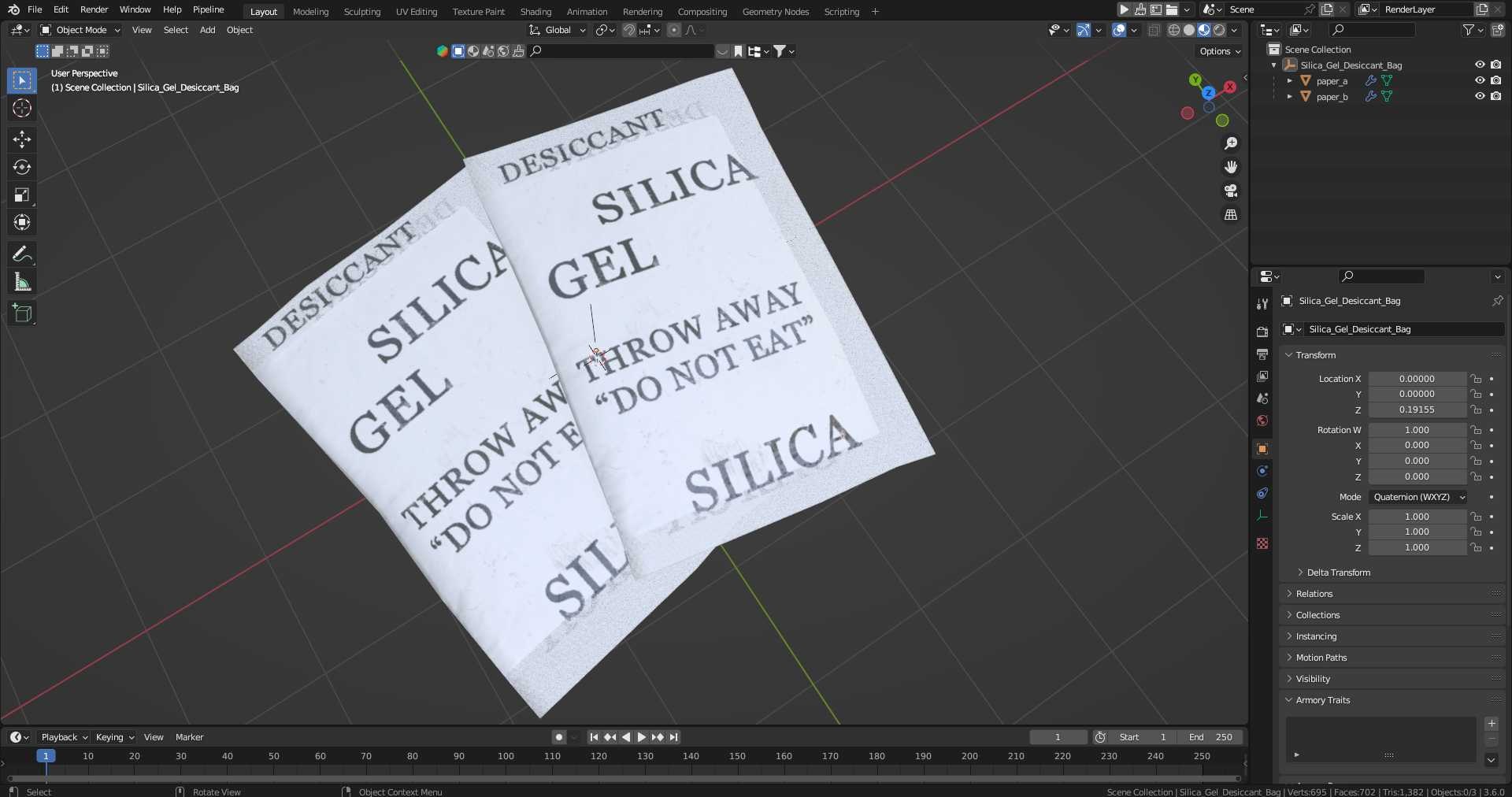Open the Global transform orientation dropdown
Image resolution: width=1512 pixels, height=797 pixels.
[x=558, y=30]
